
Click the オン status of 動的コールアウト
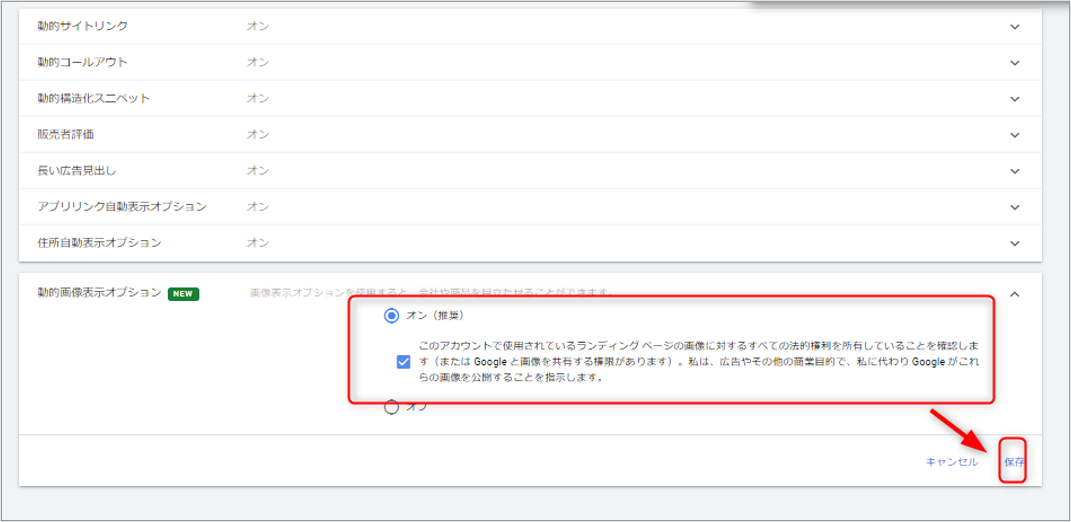[x=257, y=62]
